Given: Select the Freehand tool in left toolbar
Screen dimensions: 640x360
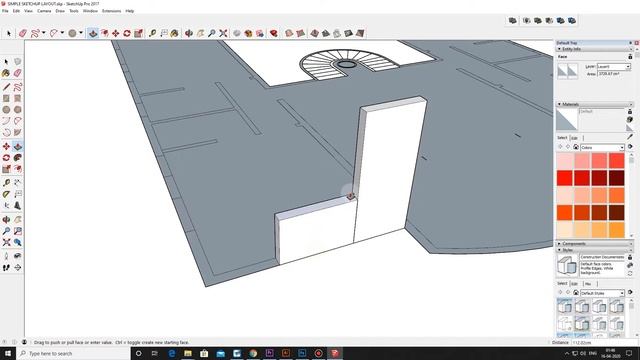Looking at the screenshot, I should tap(18, 87).
